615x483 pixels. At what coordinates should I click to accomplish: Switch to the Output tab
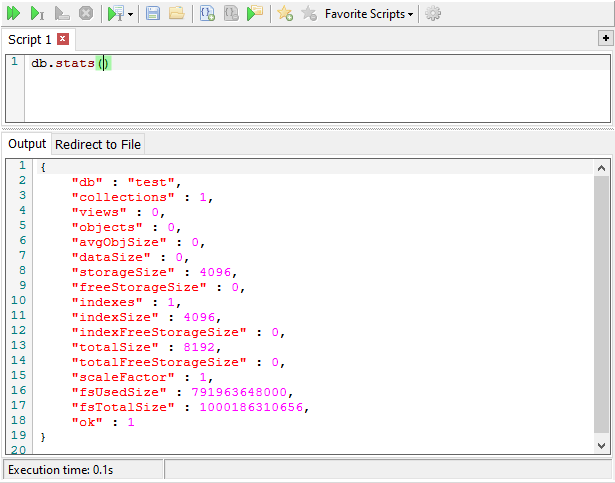tap(27, 144)
